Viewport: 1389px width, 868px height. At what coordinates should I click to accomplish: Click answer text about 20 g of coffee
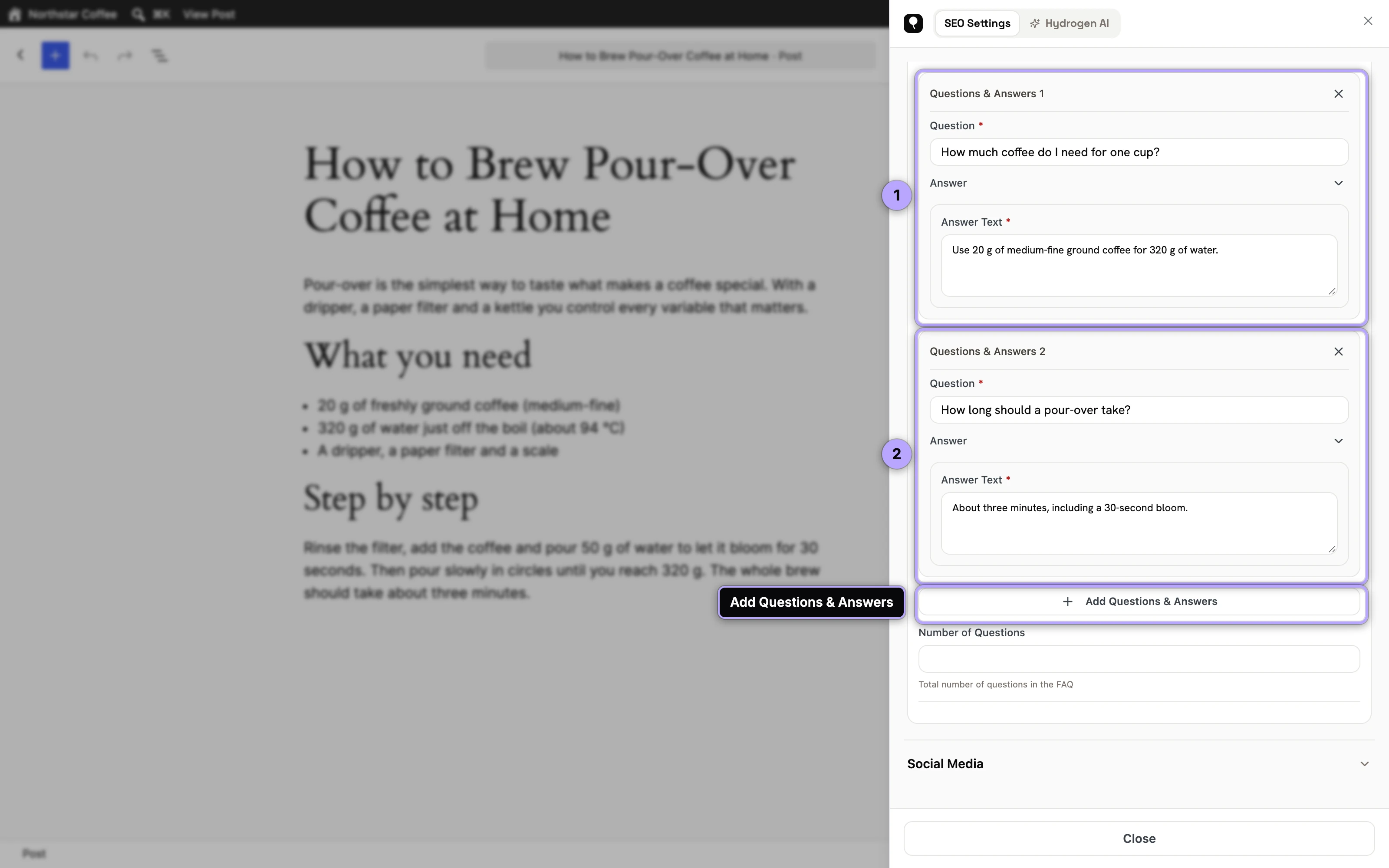pos(1139,265)
